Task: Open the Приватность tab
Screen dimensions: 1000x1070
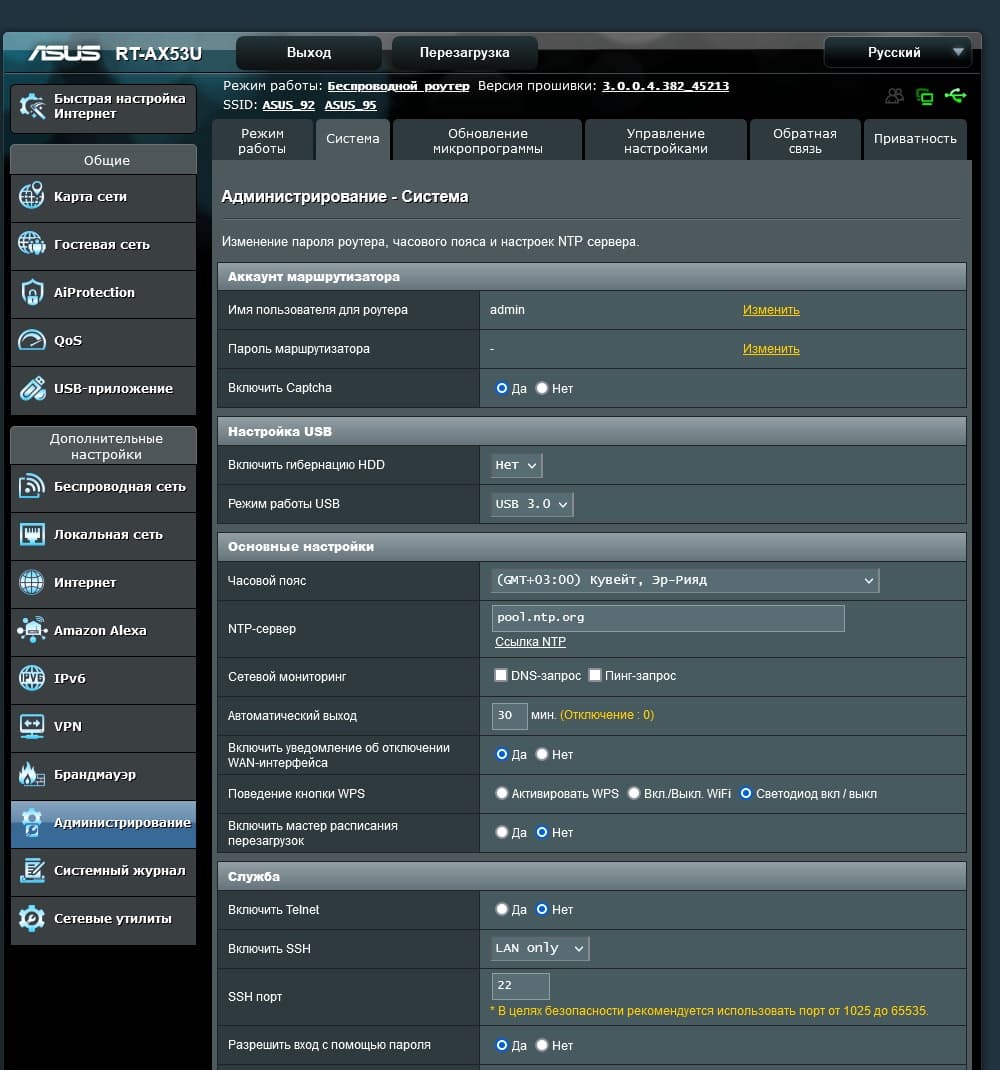Action: coord(915,139)
